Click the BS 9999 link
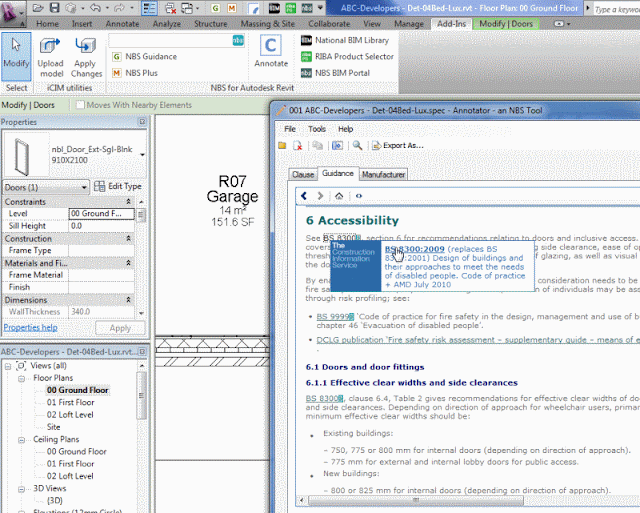 point(335,317)
